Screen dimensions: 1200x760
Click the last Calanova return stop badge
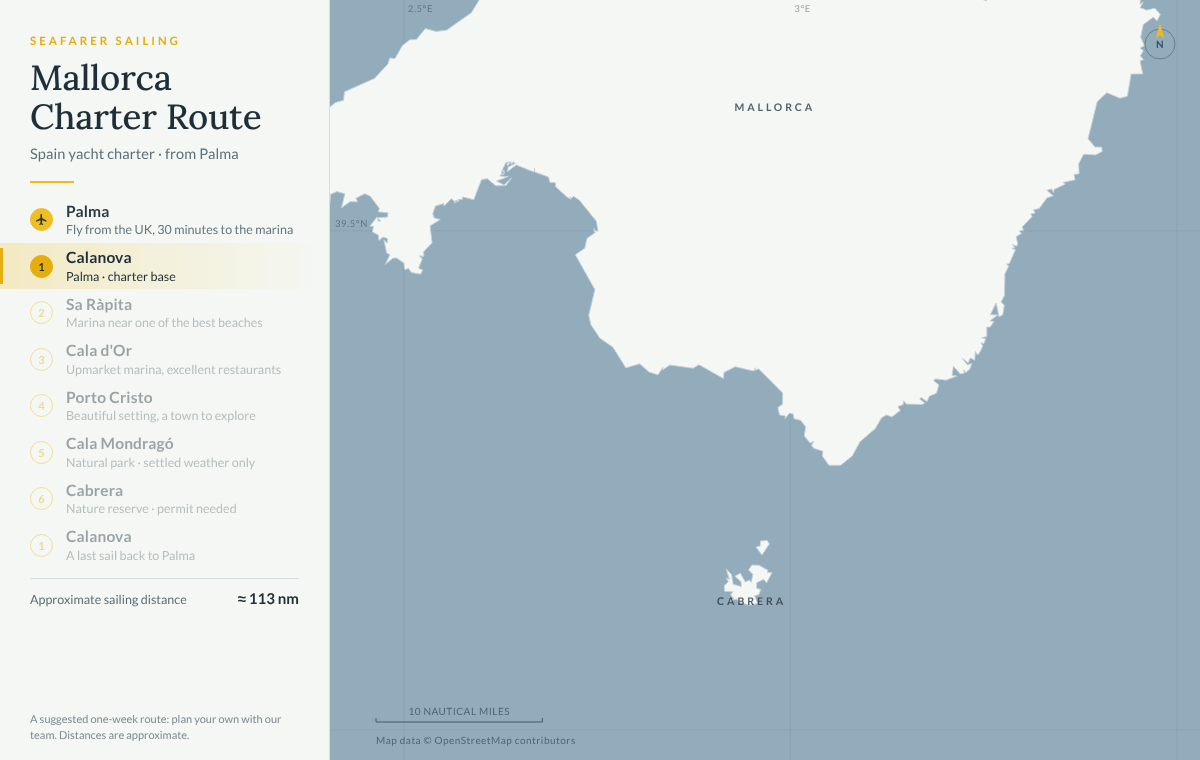[x=41, y=545]
